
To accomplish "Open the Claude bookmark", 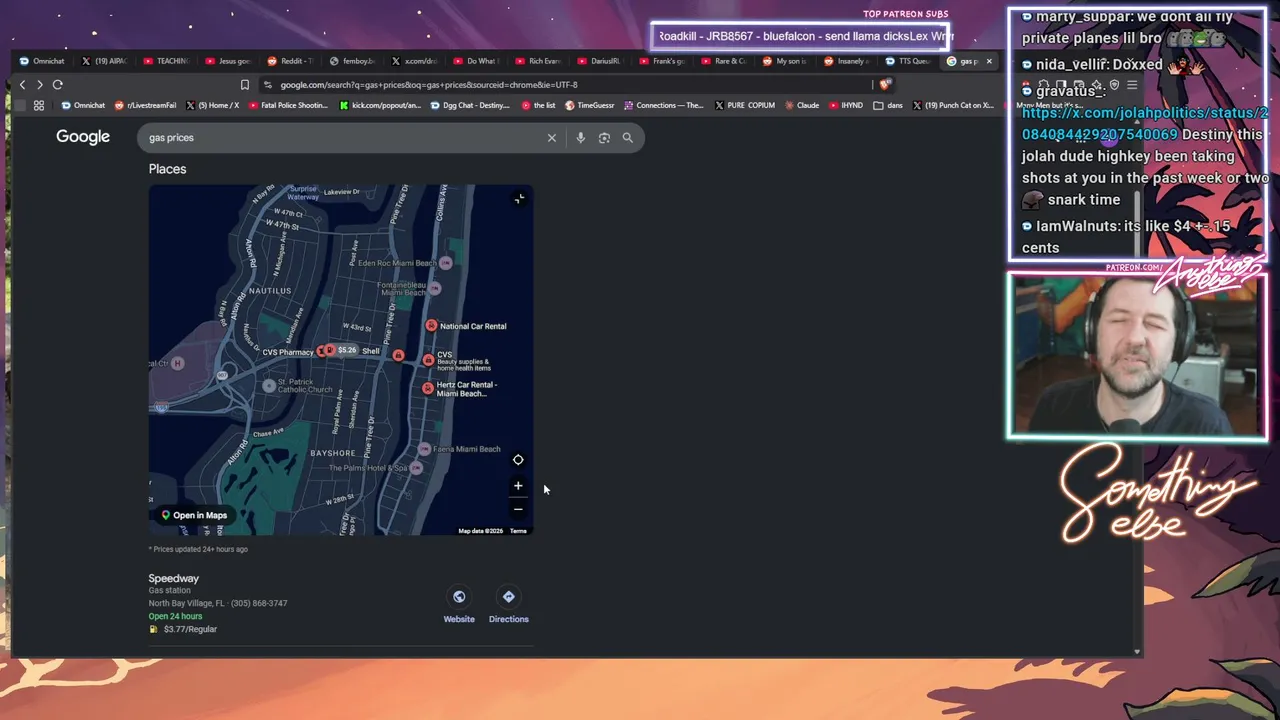I will pos(802,105).
